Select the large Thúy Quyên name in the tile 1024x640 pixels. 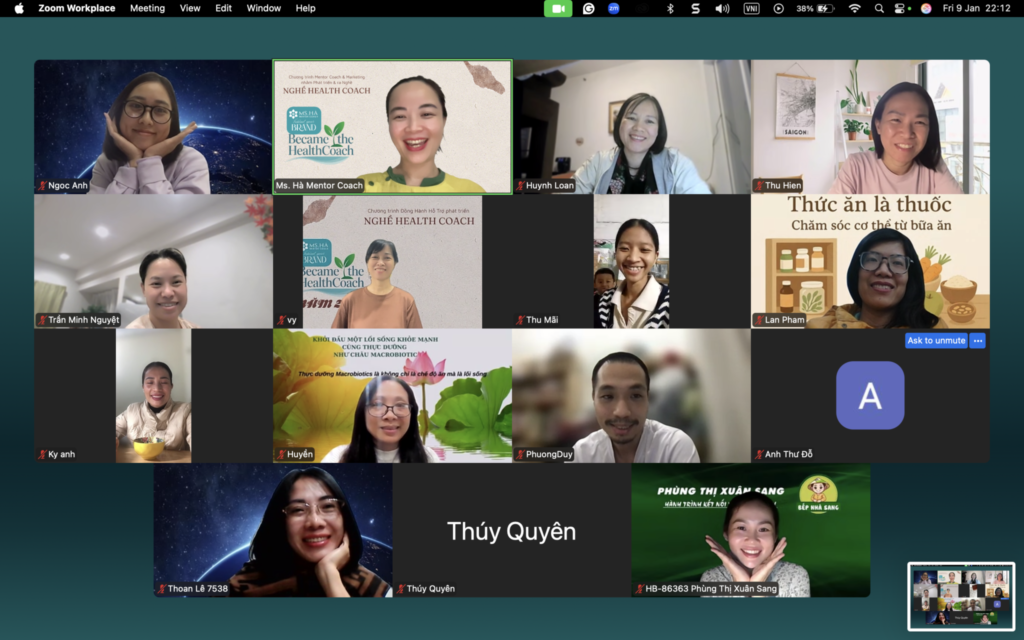click(x=511, y=531)
